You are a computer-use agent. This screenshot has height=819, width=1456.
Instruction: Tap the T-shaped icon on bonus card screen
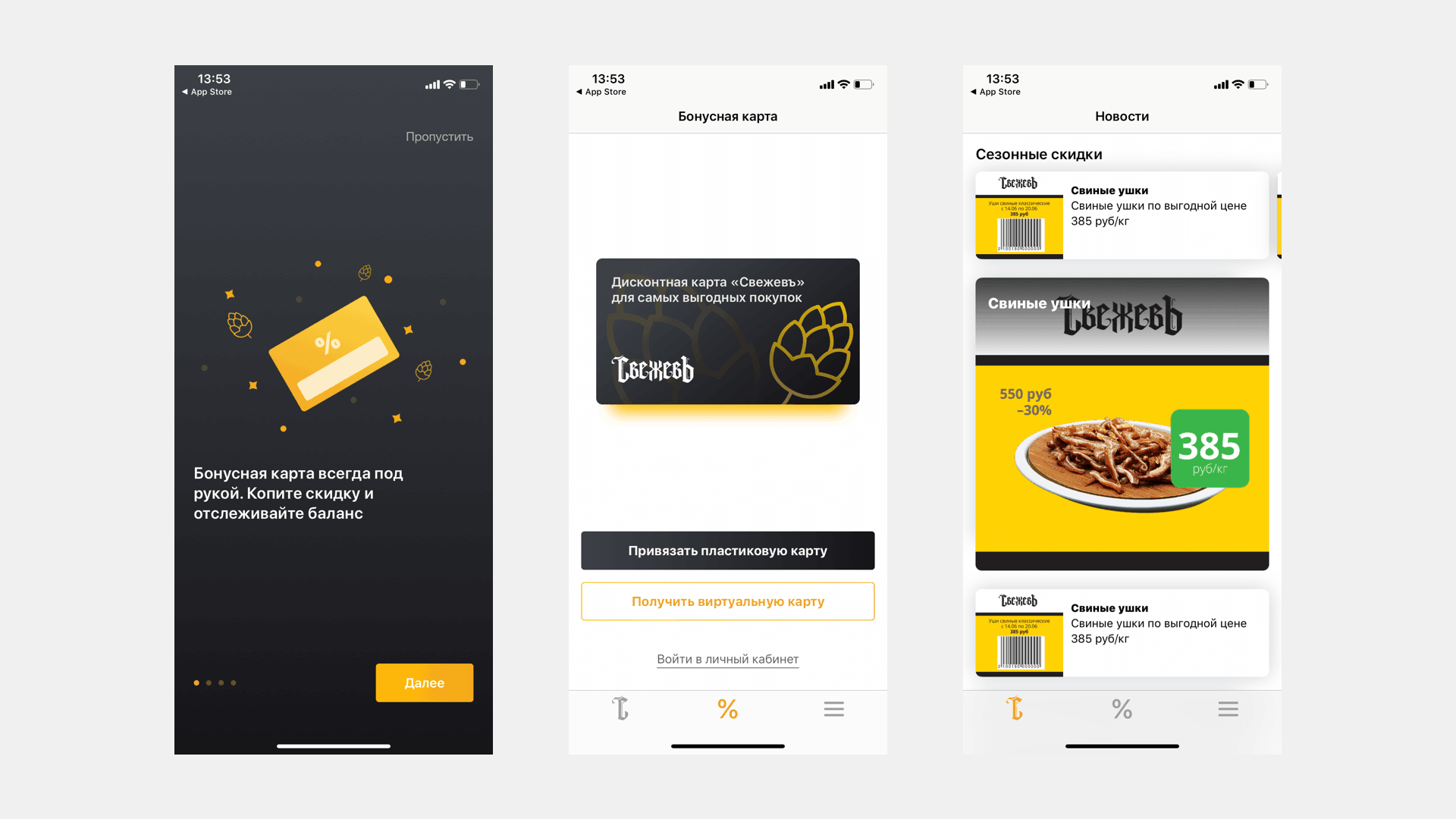pyautogui.click(x=621, y=708)
